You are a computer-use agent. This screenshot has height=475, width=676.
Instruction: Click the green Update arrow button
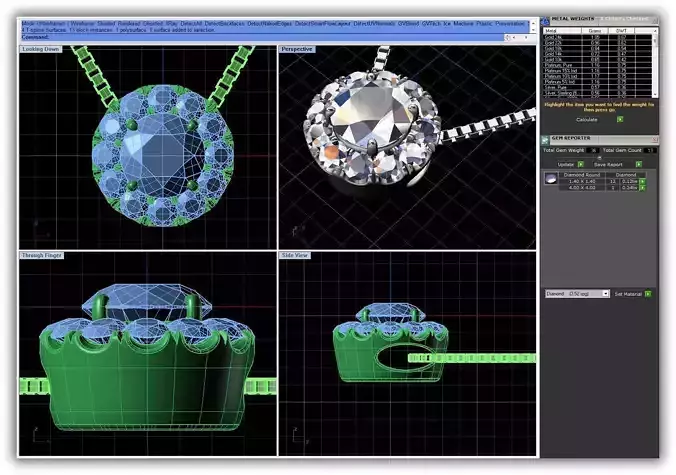(x=581, y=164)
